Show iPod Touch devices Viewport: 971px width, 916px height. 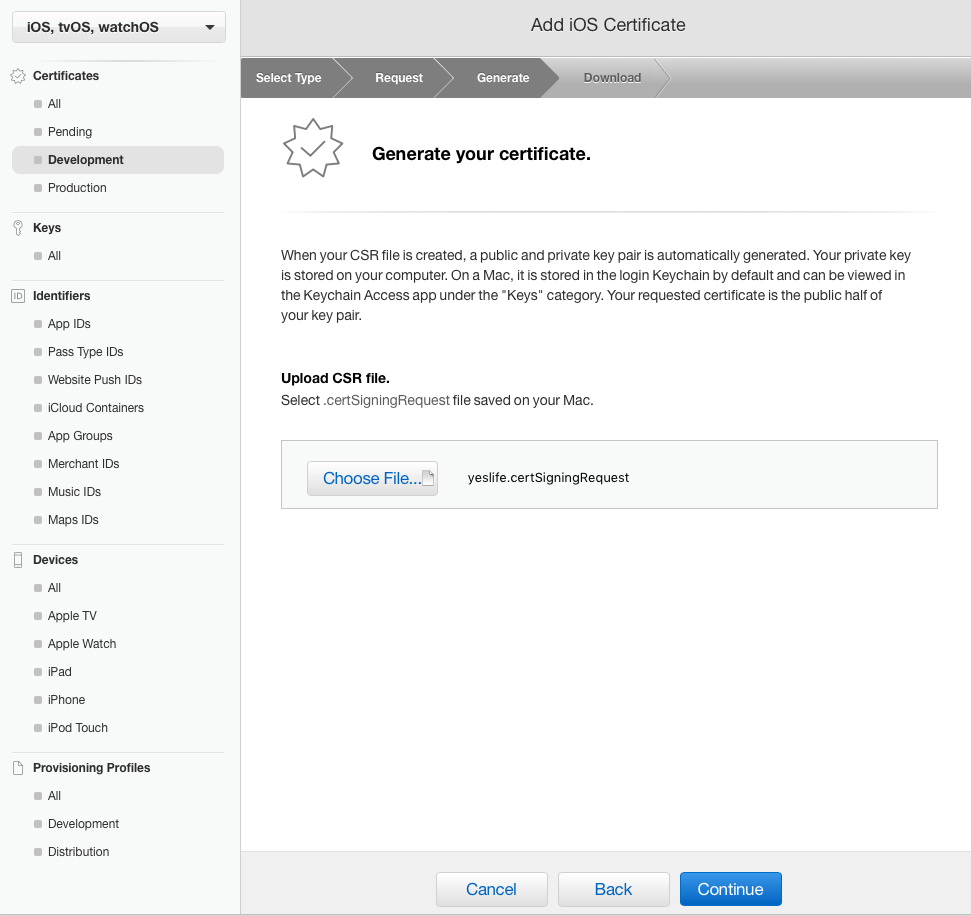pos(77,728)
